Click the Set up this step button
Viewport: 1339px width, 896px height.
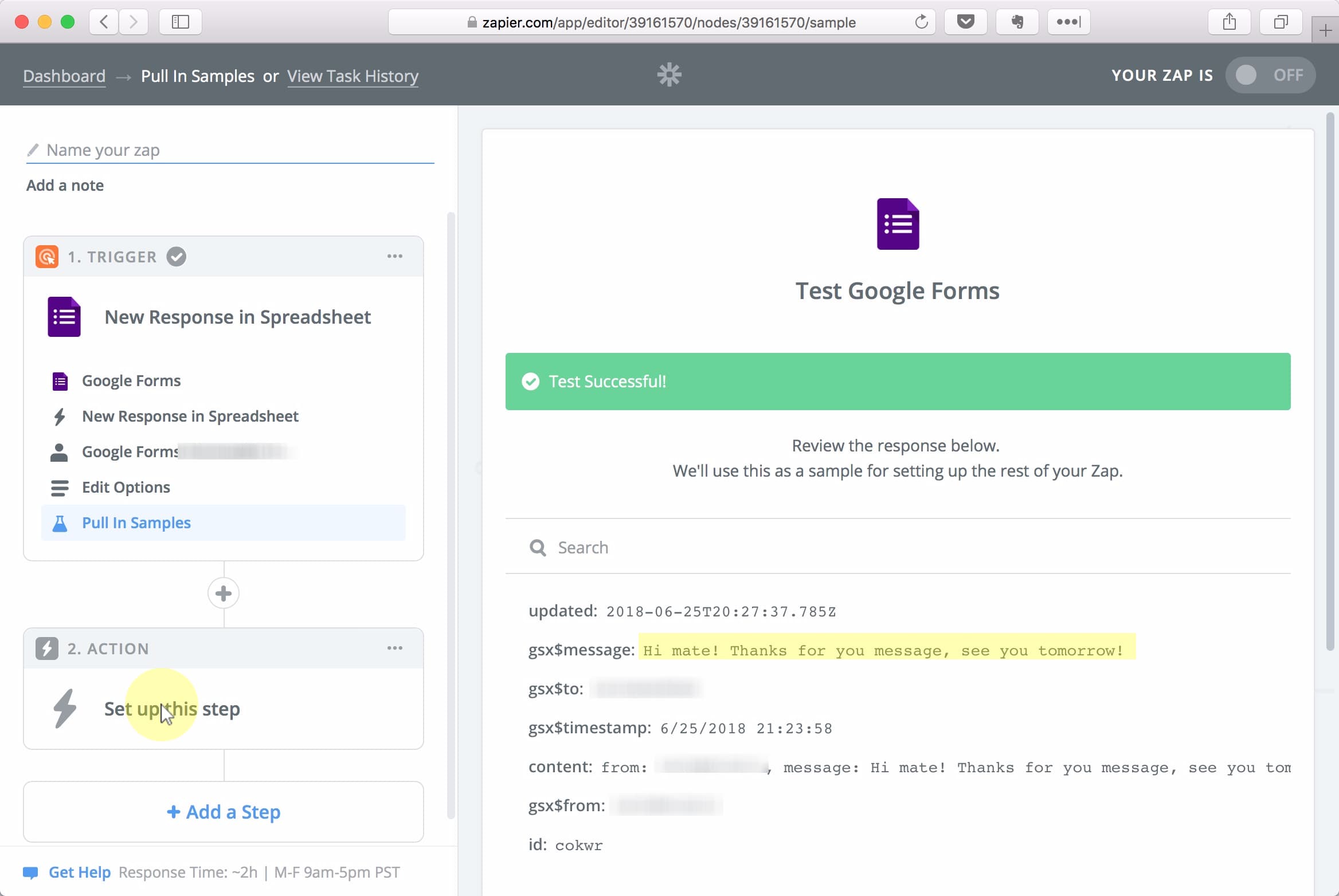click(172, 708)
